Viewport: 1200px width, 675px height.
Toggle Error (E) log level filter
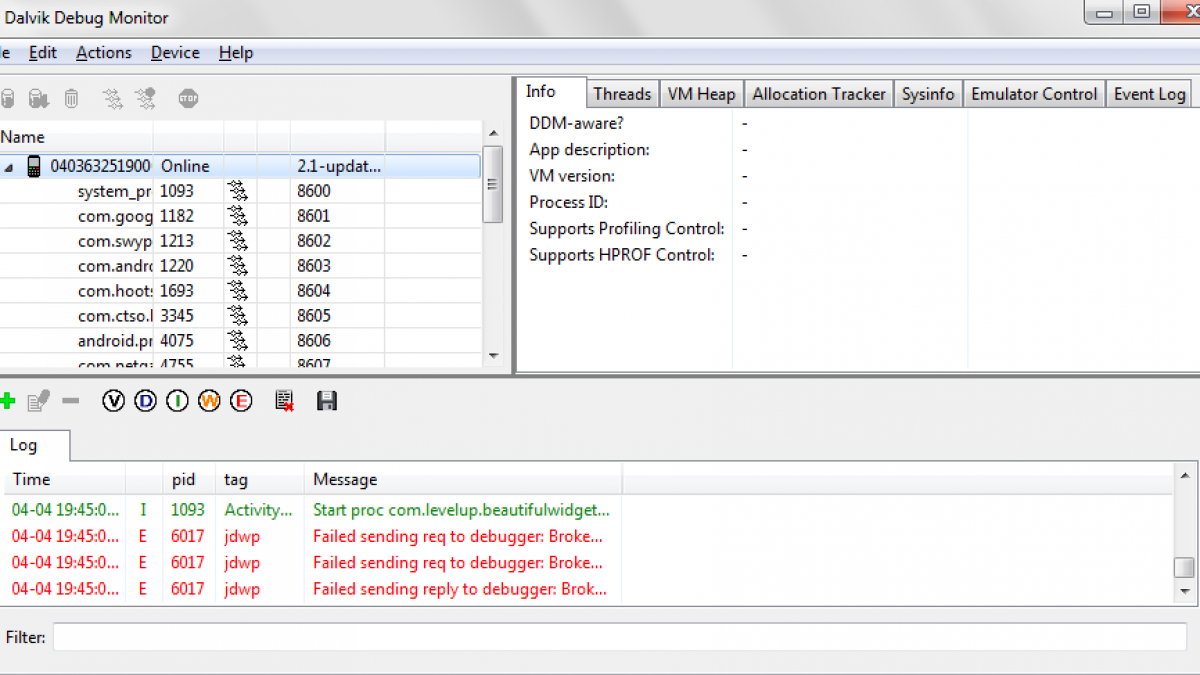click(x=241, y=401)
